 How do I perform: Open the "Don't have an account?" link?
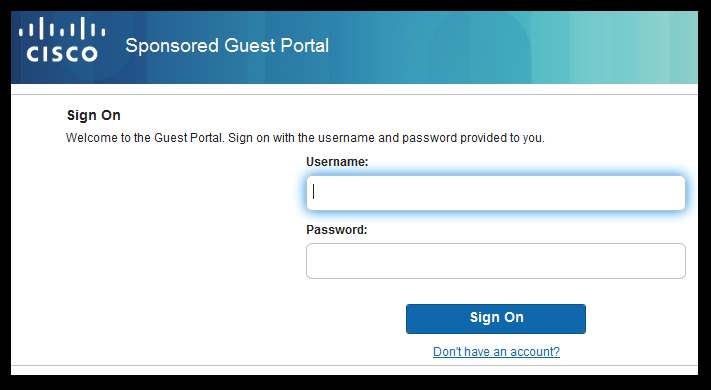pyautogui.click(x=496, y=351)
